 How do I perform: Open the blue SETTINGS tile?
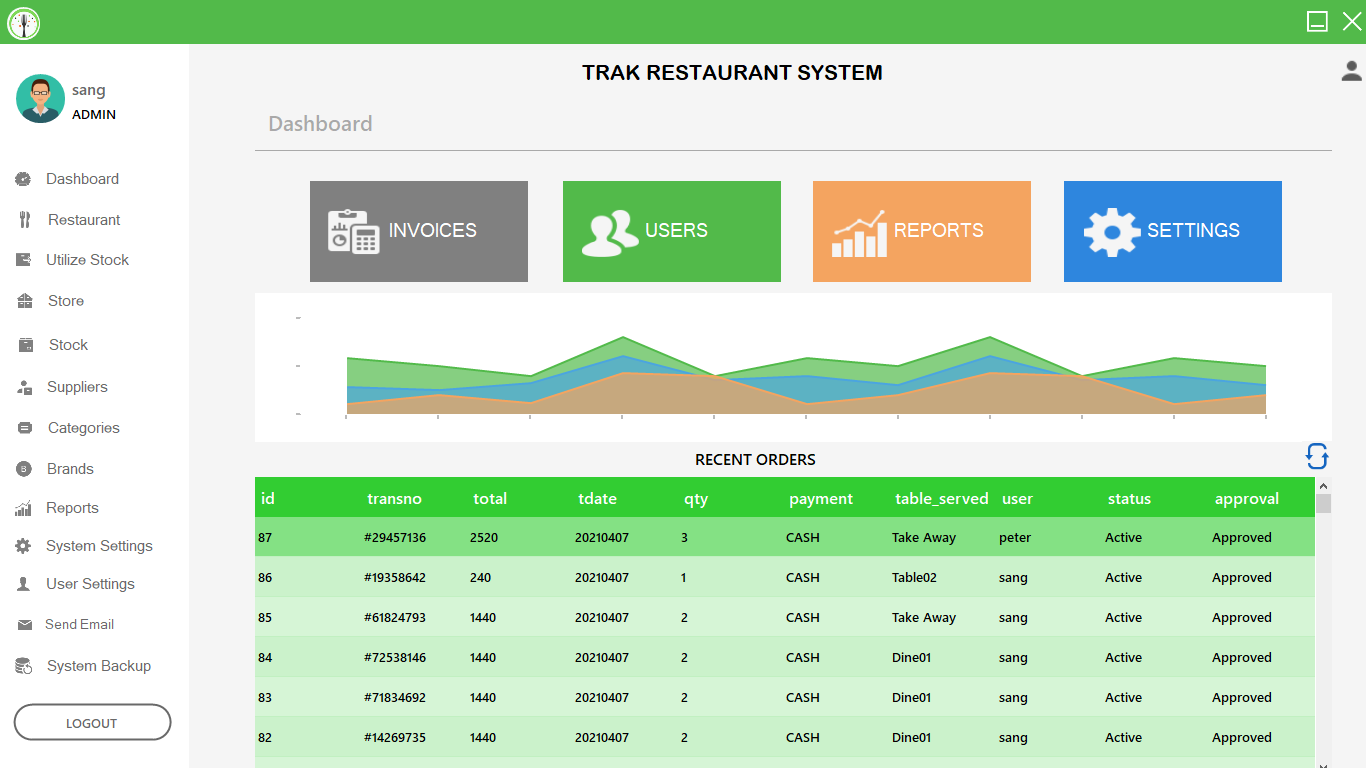[1172, 231]
